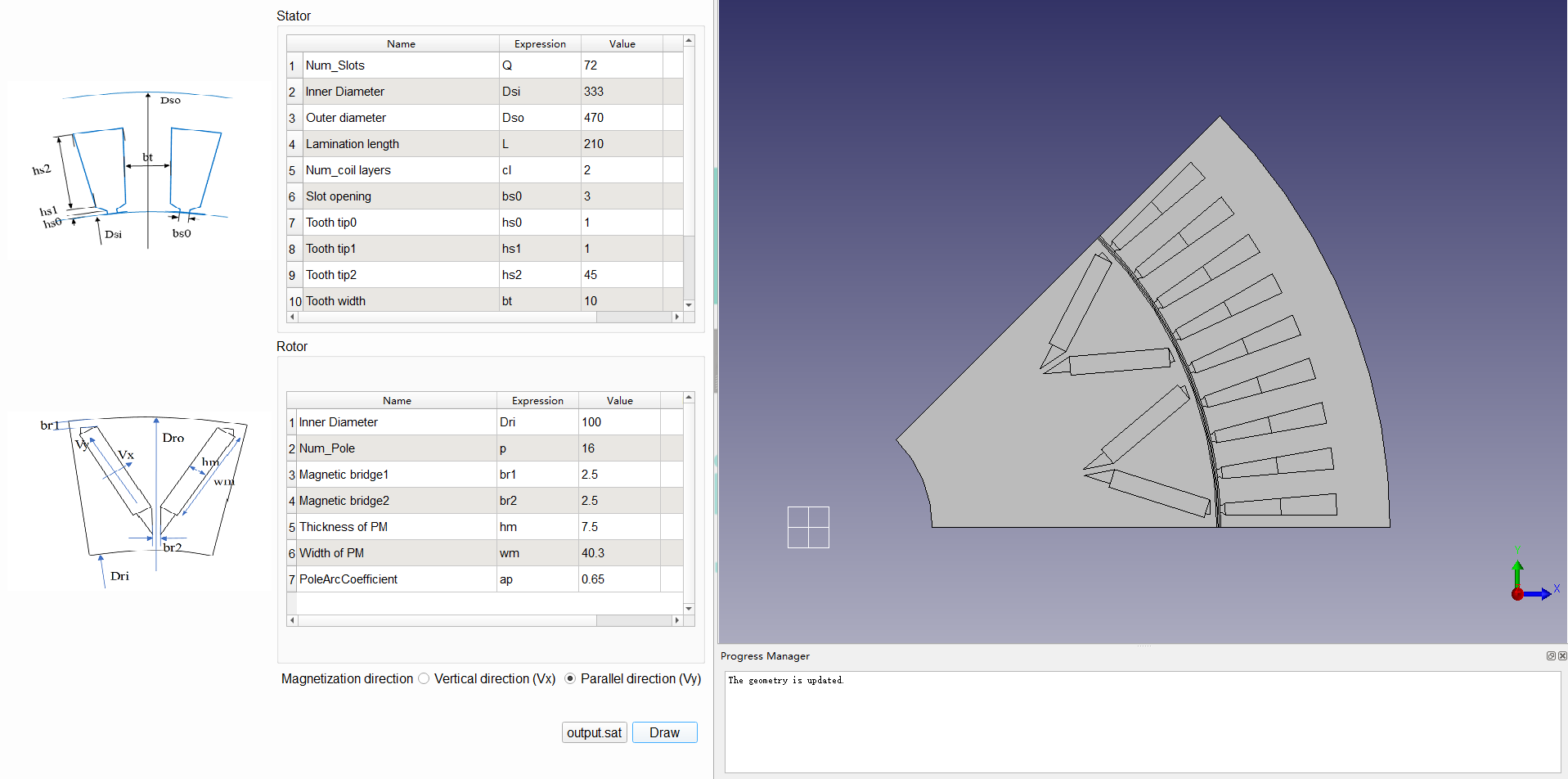Click rotor table scroll down arrow
Image resolution: width=1568 pixels, height=779 pixels.
pos(689,609)
